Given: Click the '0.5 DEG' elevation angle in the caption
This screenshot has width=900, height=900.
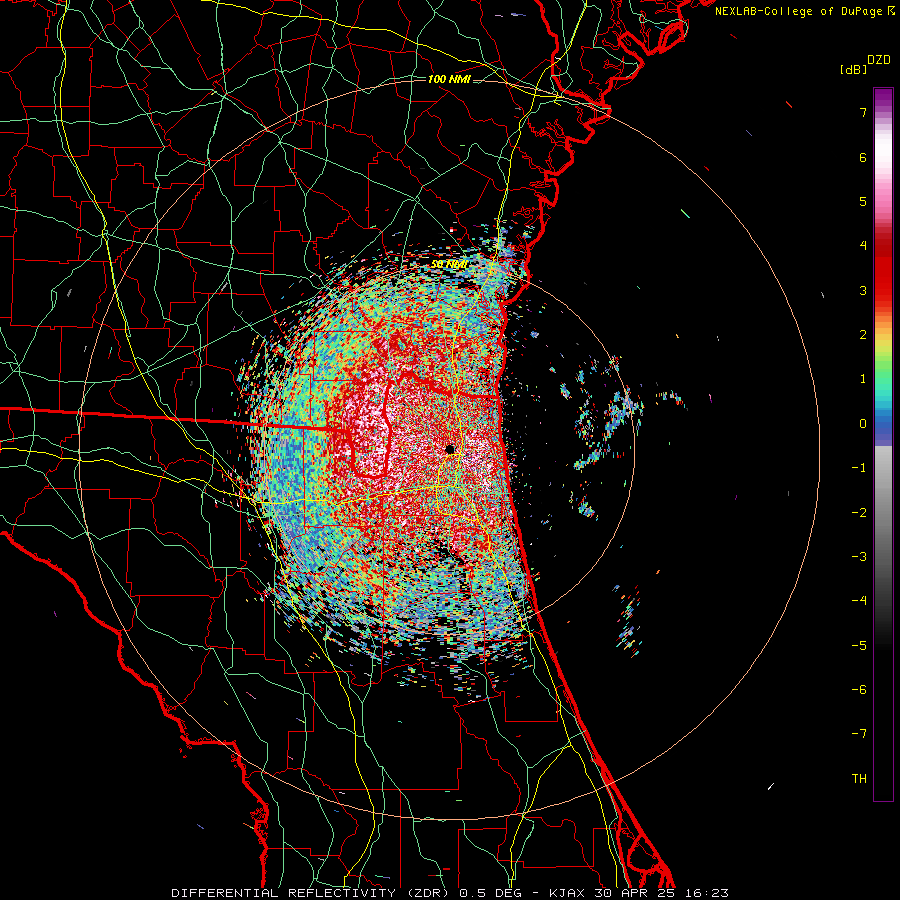Looking at the screenshot, I should click(490, 893).
